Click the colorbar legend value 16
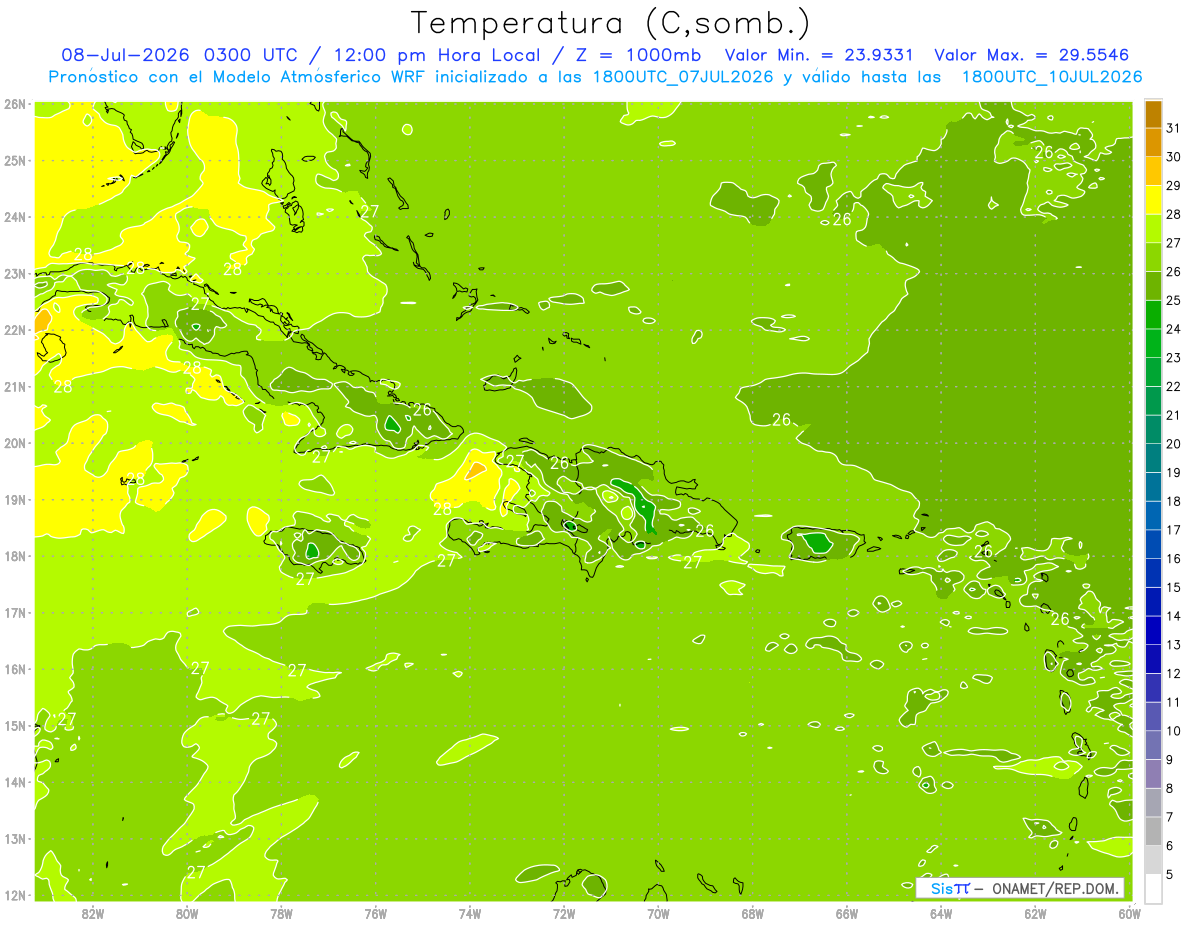The height and width of the screenshot is (927, 1200). pyautogui.click(x=1173, y=559)
